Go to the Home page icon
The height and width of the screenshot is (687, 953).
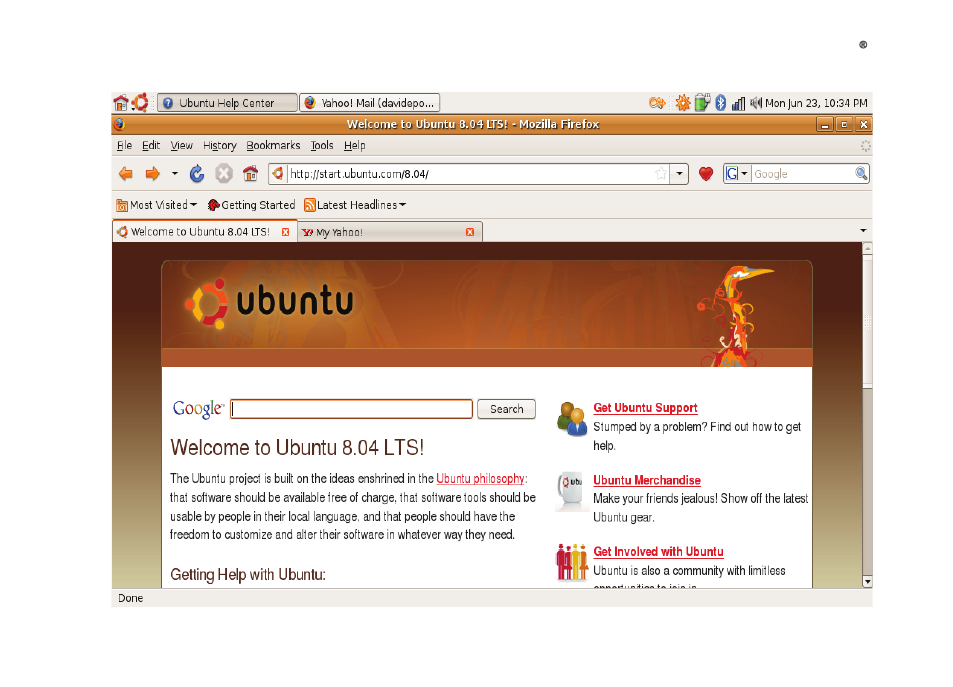[x=250, y=174]
